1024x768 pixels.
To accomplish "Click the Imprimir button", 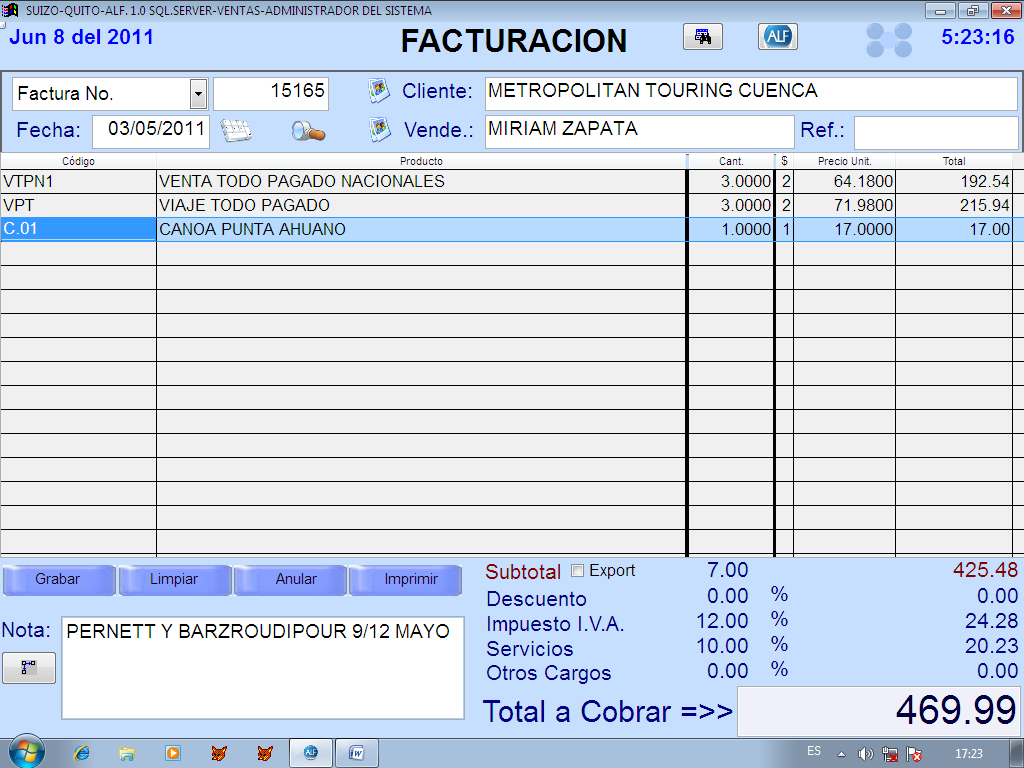I will click(408, 579).
